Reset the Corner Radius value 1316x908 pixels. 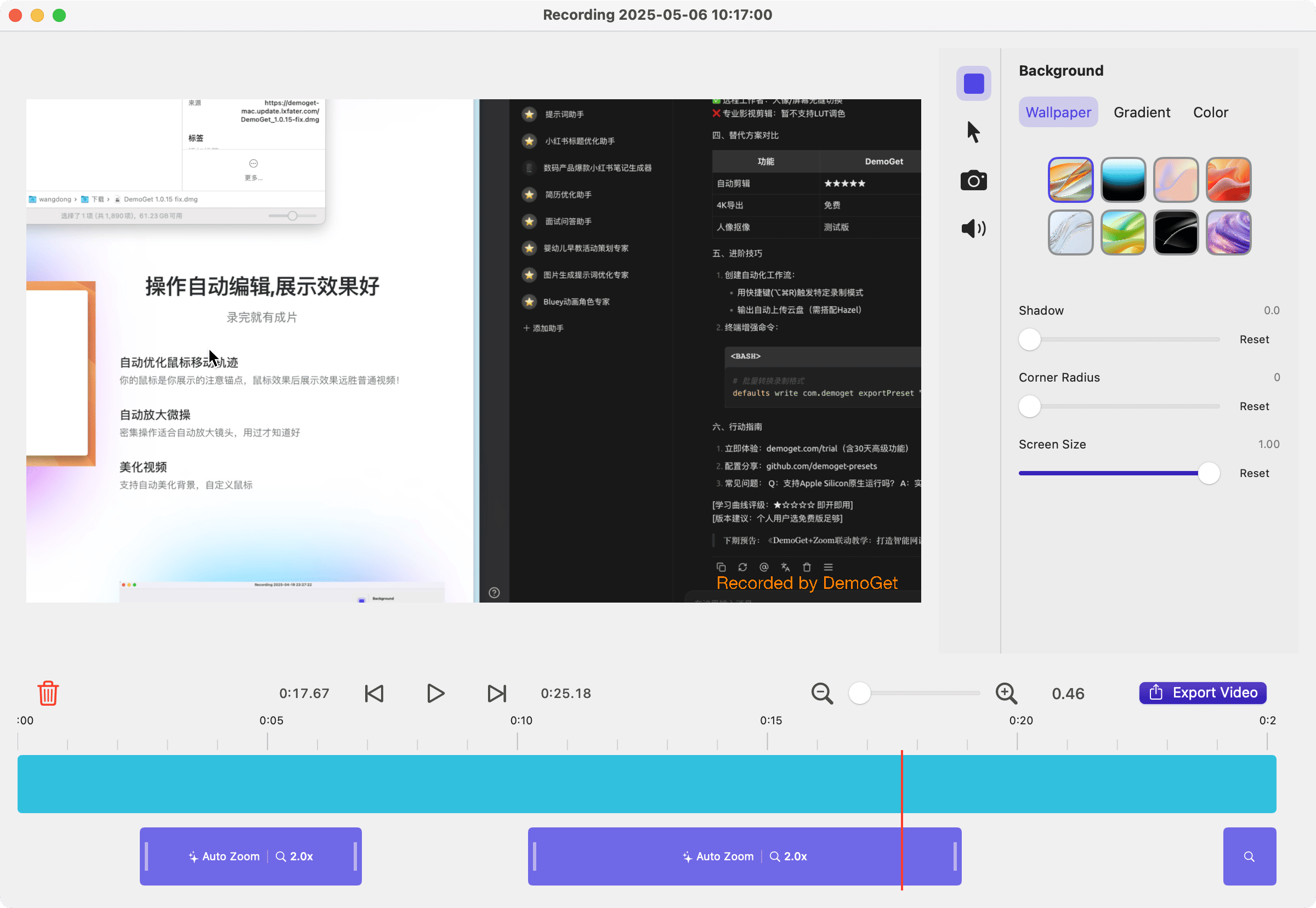click(x=1254, y=406)
